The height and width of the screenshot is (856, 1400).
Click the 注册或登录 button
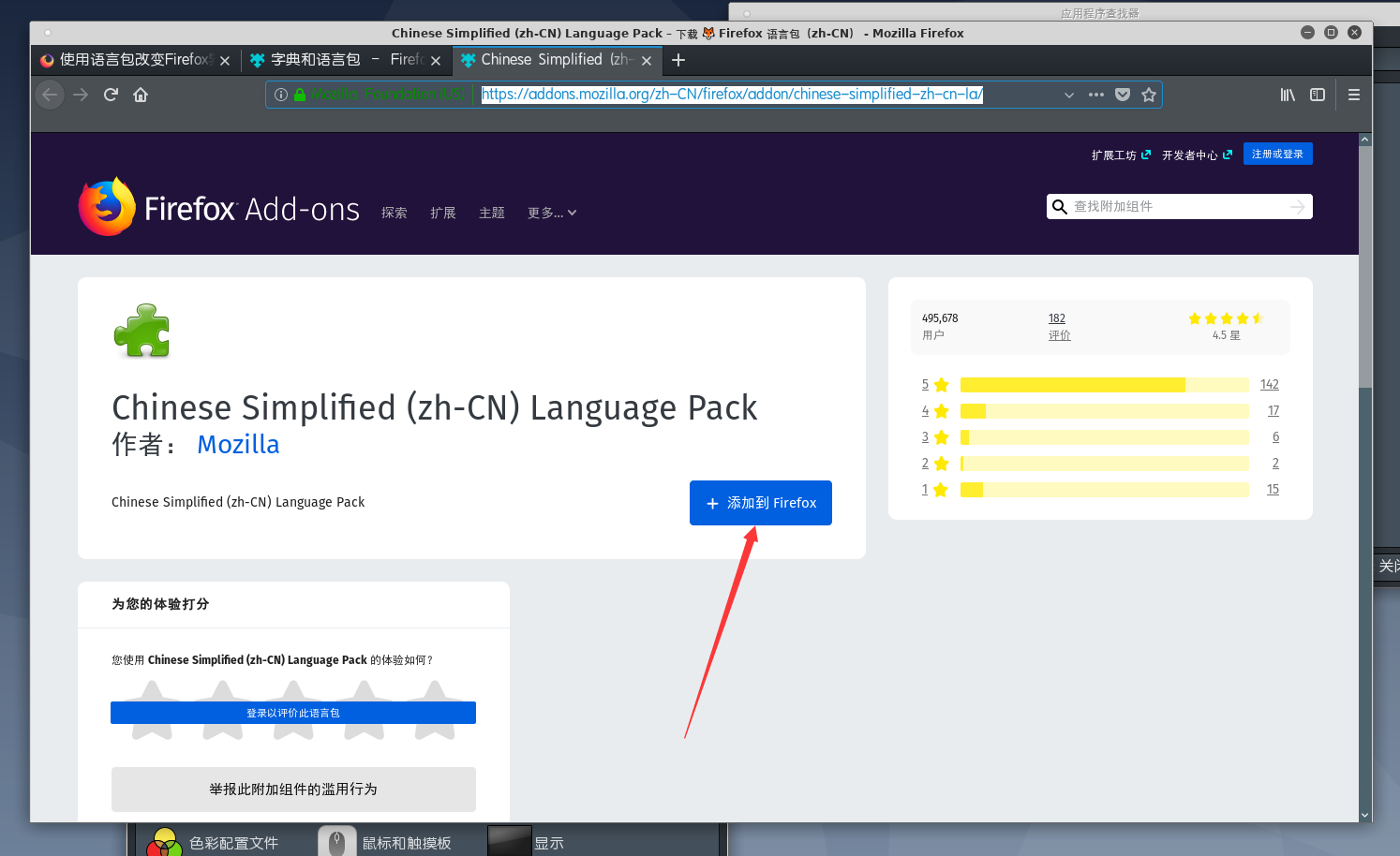coord(1278,154)
